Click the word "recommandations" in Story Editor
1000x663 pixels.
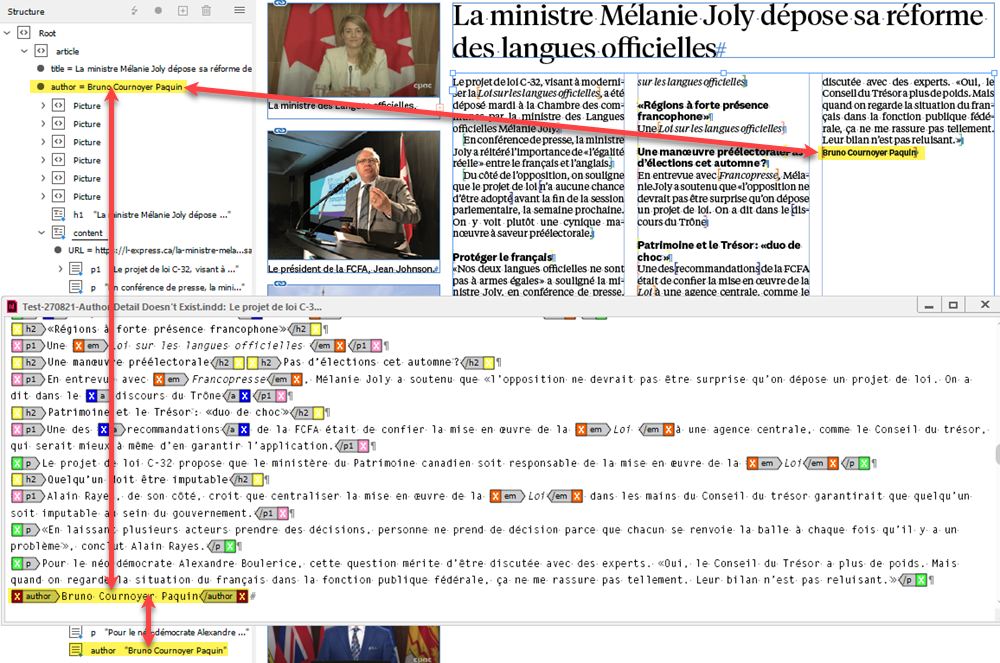point(173,429)
